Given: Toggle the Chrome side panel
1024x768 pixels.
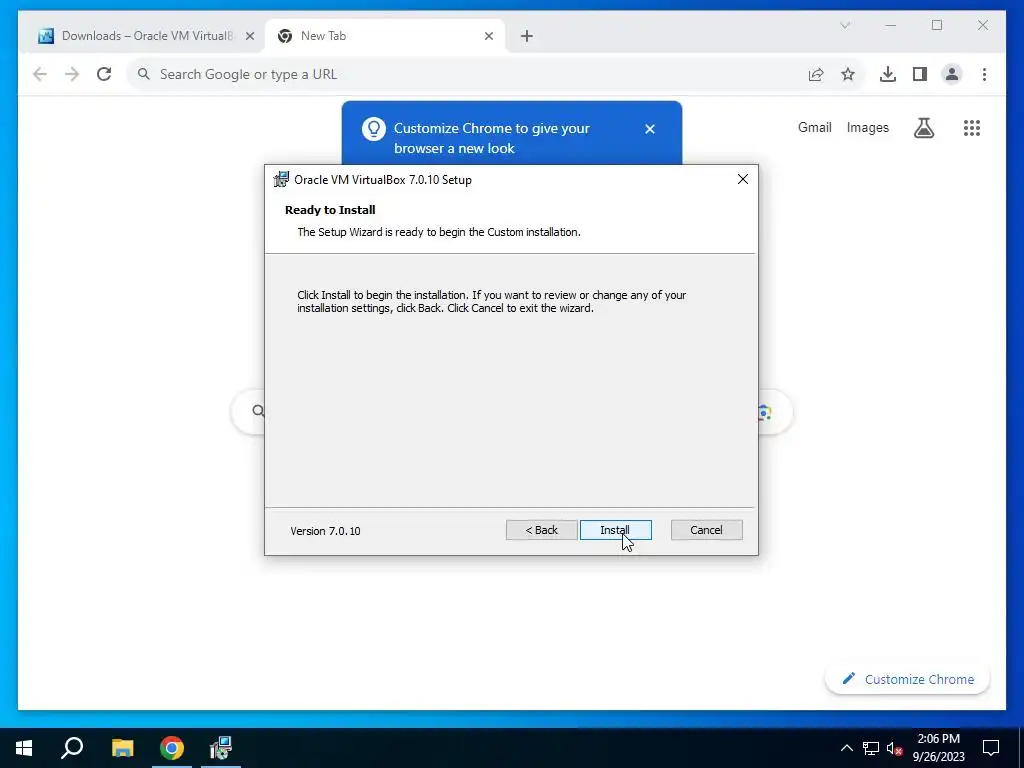Looking at the screenshot, I should coord(920,74).
